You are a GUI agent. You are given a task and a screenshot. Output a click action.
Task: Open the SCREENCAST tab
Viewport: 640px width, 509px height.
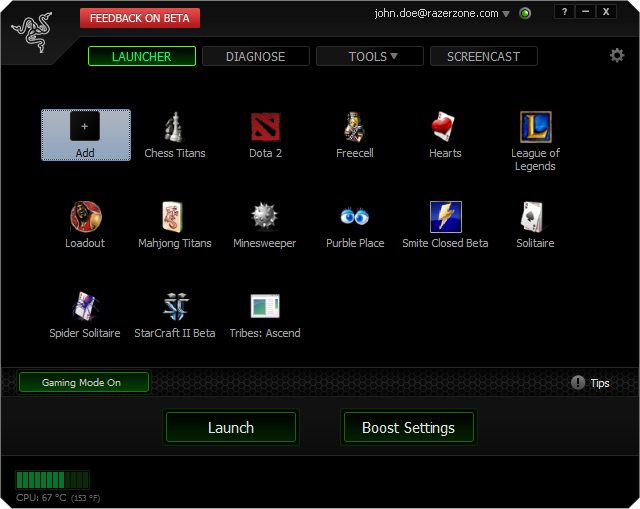484,56
